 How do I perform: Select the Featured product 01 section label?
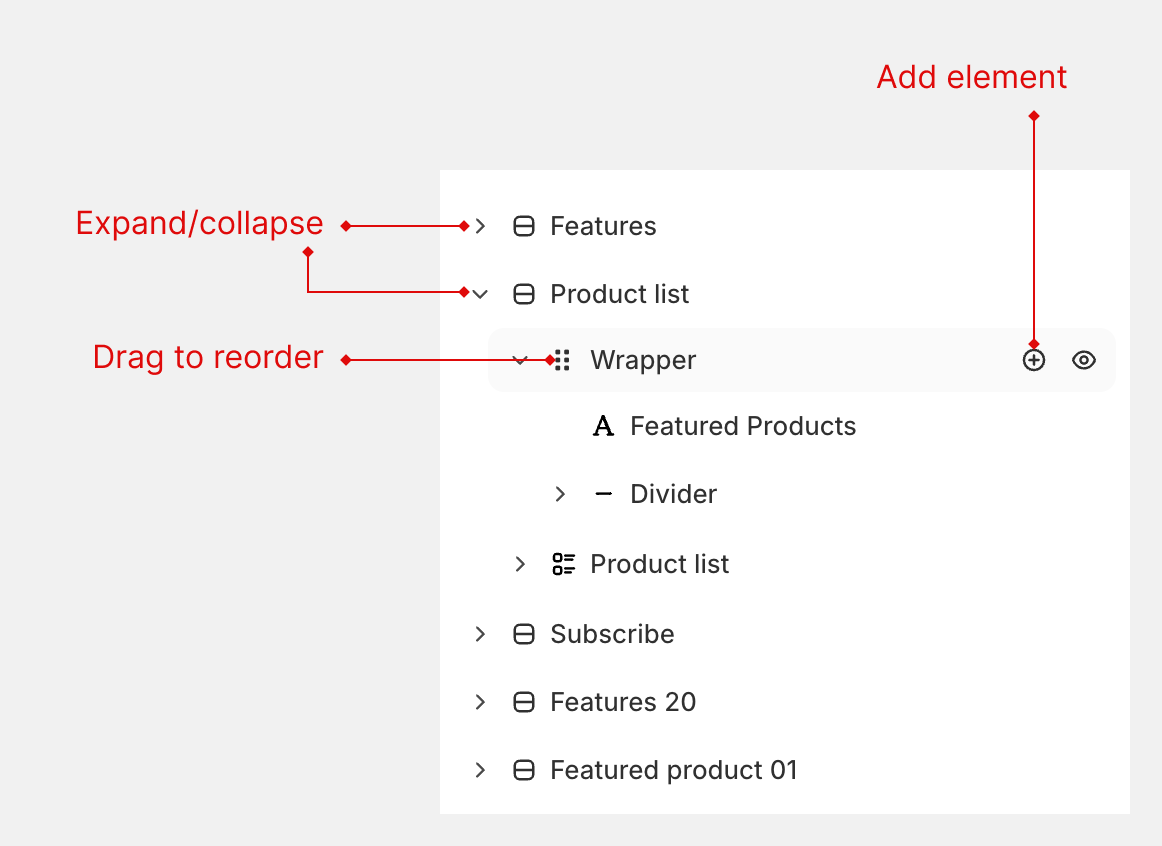tap(674, 771)
